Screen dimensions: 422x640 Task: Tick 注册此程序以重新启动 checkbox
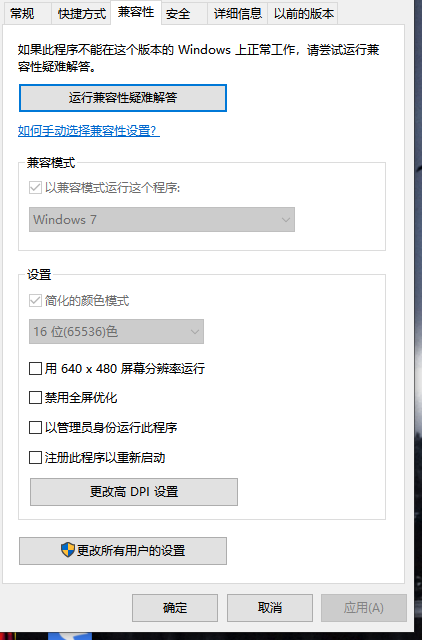(35, 458)
